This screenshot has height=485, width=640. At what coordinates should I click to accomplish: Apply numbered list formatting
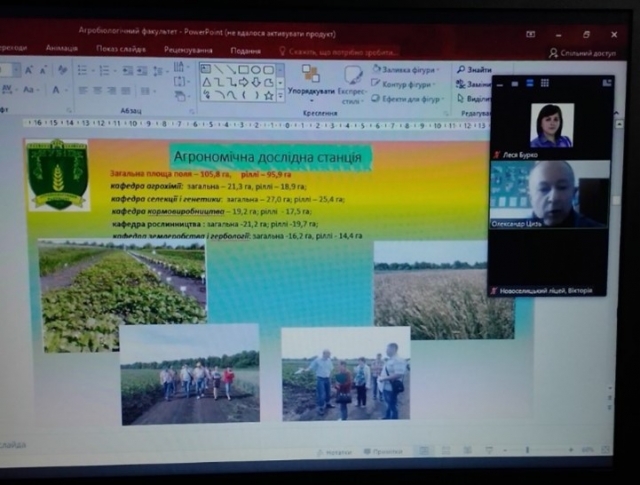[104, 71]
